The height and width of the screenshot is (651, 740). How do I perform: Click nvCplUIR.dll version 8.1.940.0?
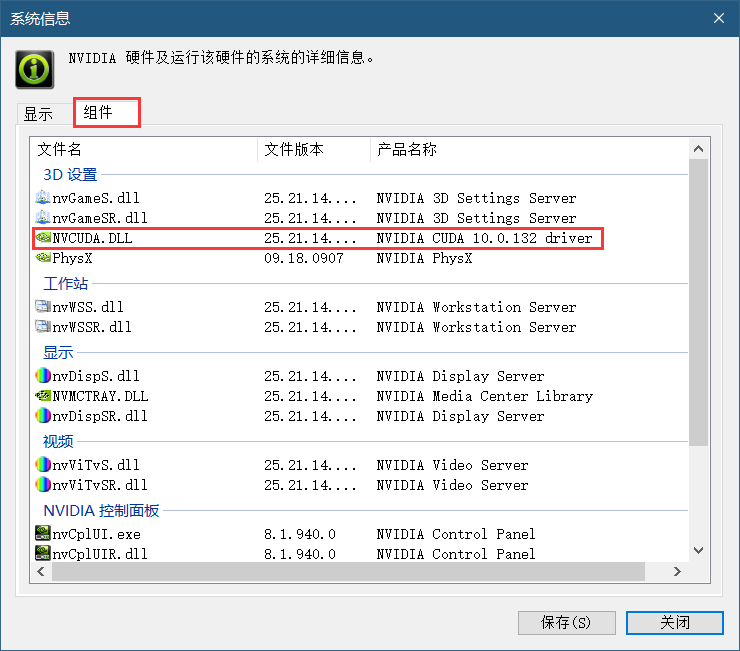click(300, 554)
